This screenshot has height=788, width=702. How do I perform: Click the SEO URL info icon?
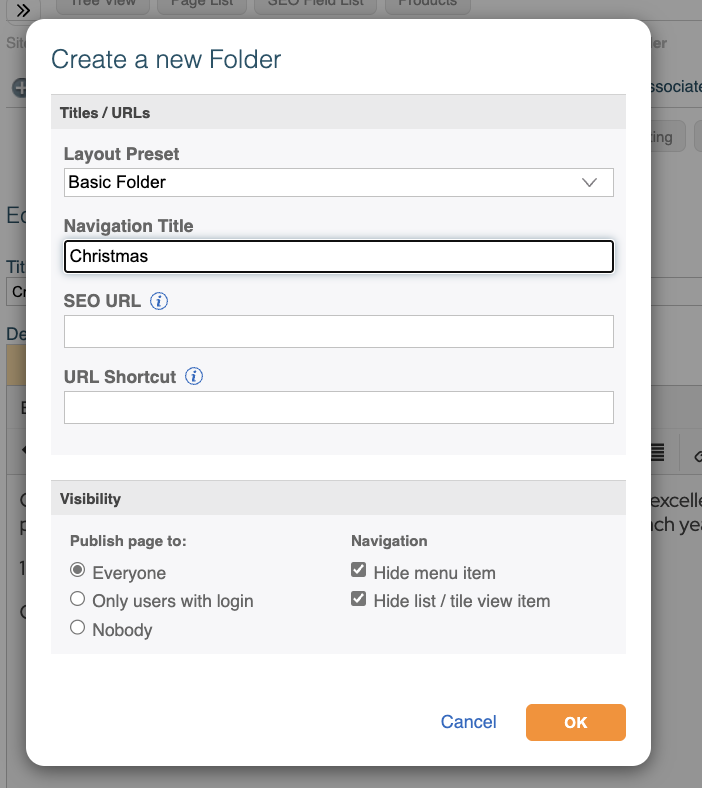click(x=158, y=301)
